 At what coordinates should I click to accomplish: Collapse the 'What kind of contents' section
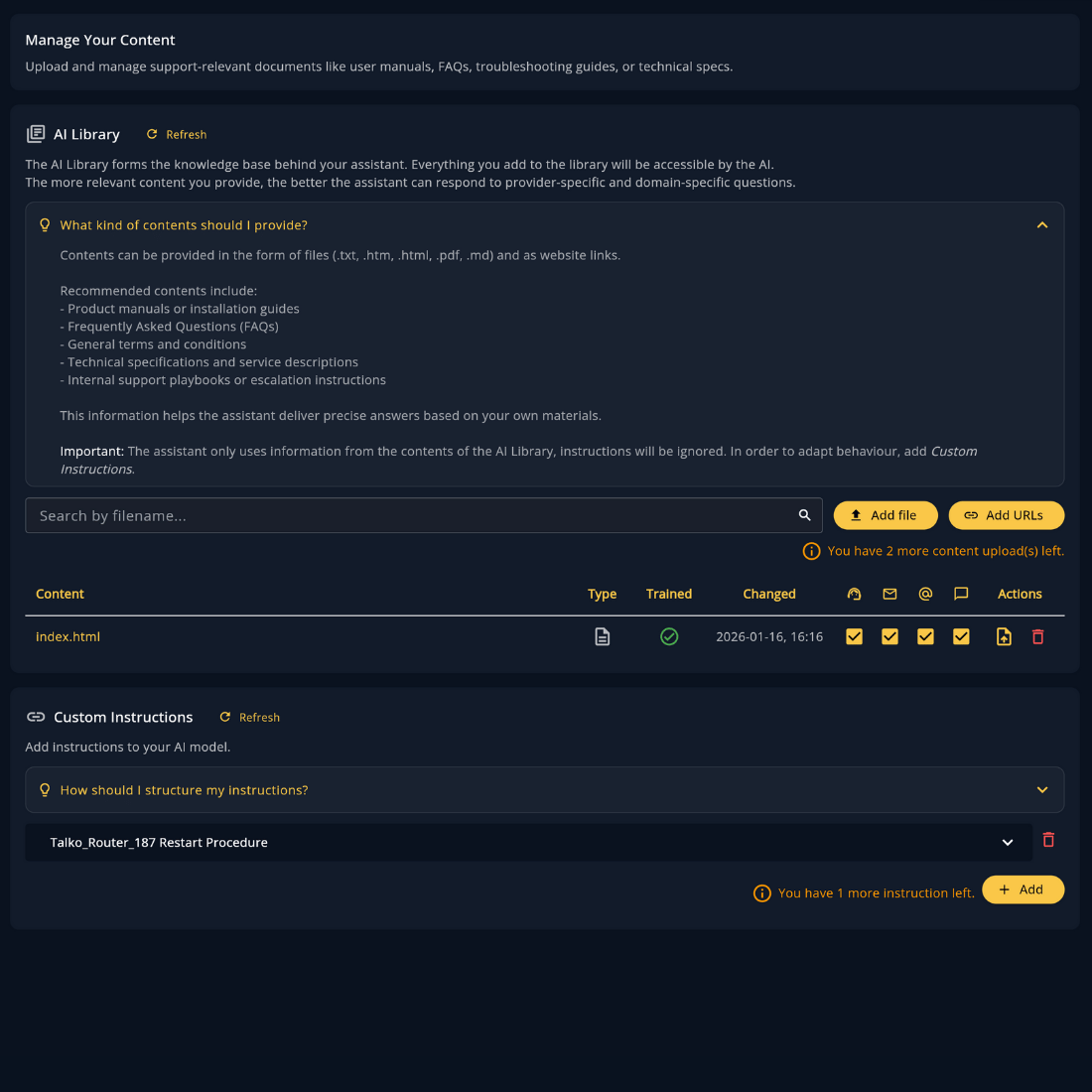tap(1042, 225)
